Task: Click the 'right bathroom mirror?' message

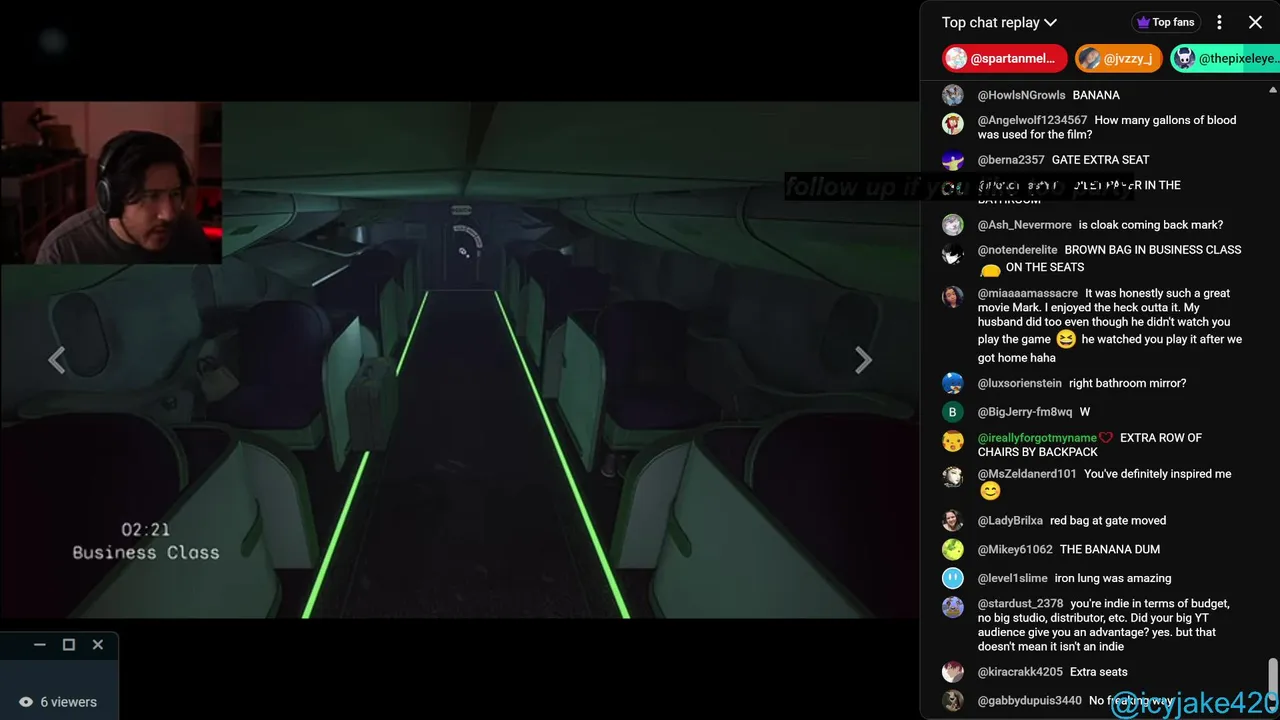Action: point(1127,383)
